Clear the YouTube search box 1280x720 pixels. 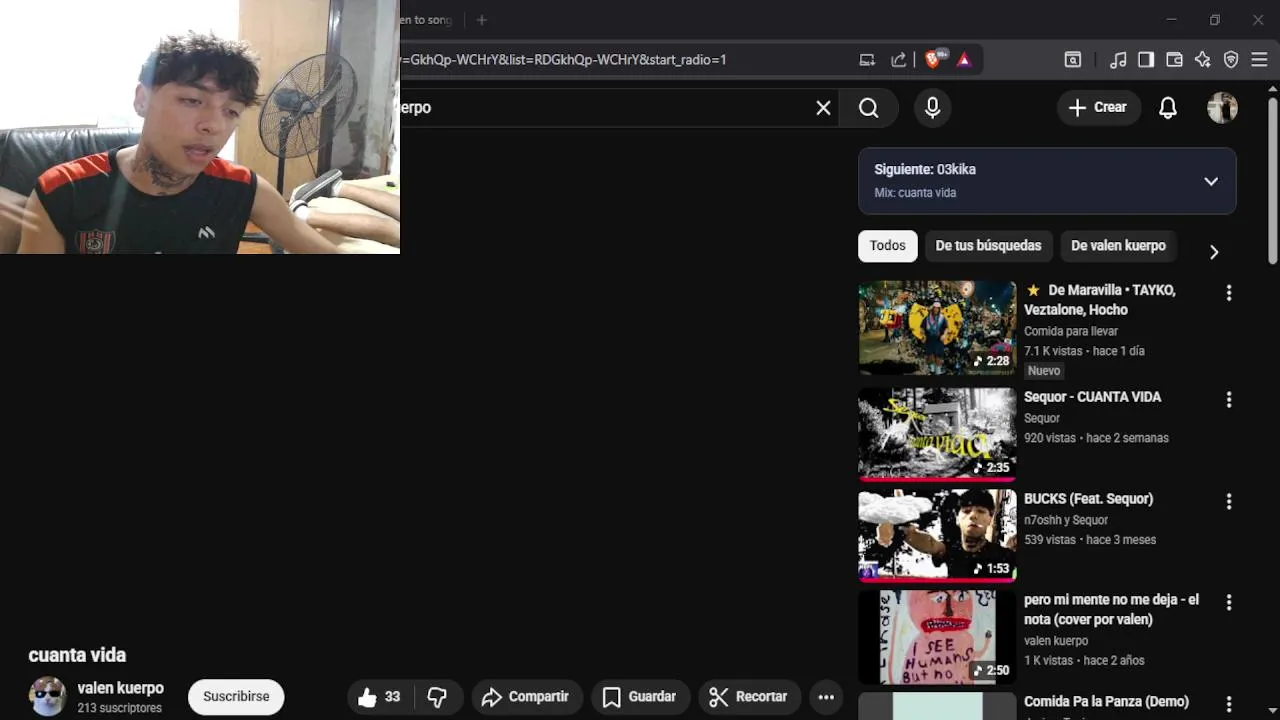823,108
